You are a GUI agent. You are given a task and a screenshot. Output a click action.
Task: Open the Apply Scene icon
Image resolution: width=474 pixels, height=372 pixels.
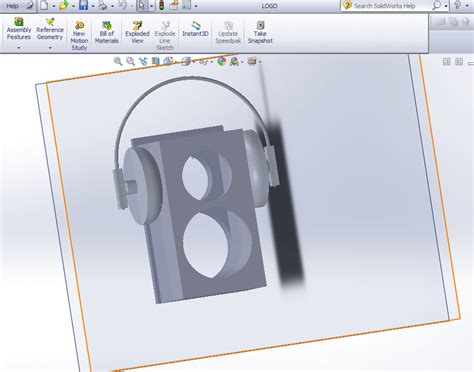[x=234, y=61]
